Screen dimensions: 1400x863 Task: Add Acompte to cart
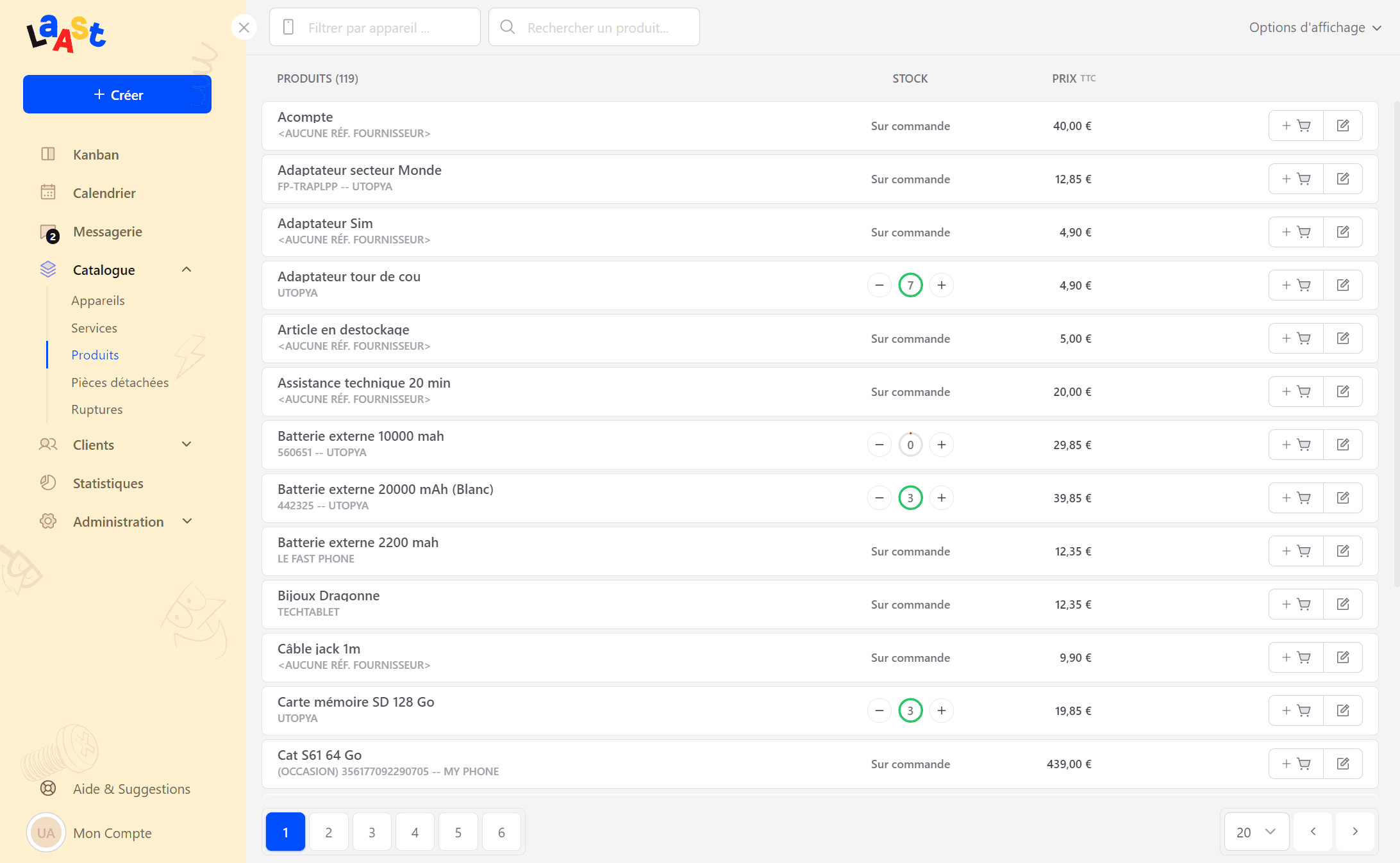1296,126
